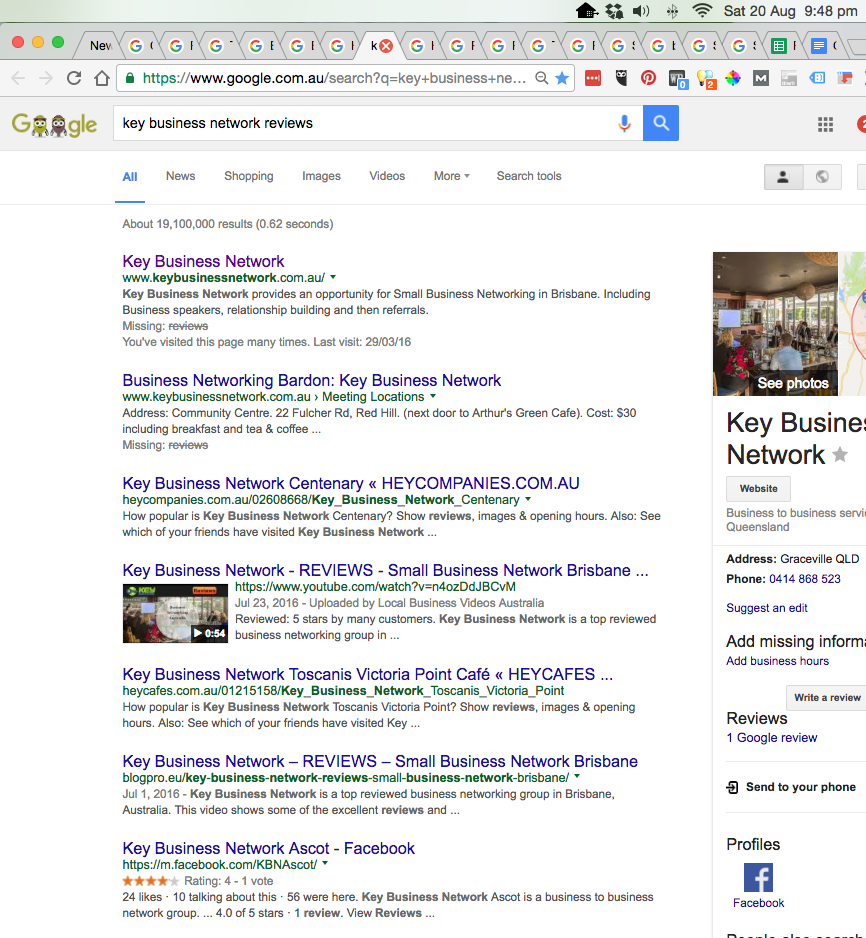Click the Bluetooth icon in menu bar
This screenshot has height=938, width=866.
672,11
